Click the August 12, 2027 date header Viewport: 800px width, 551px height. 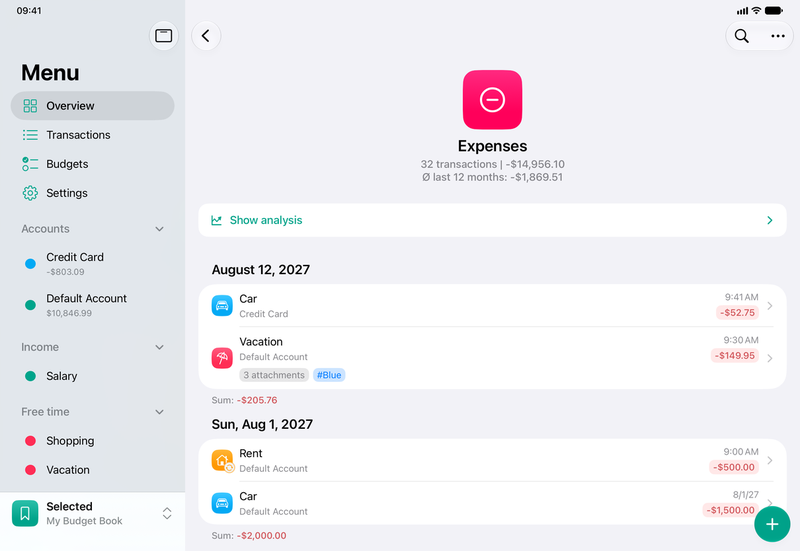pos(261,269)
